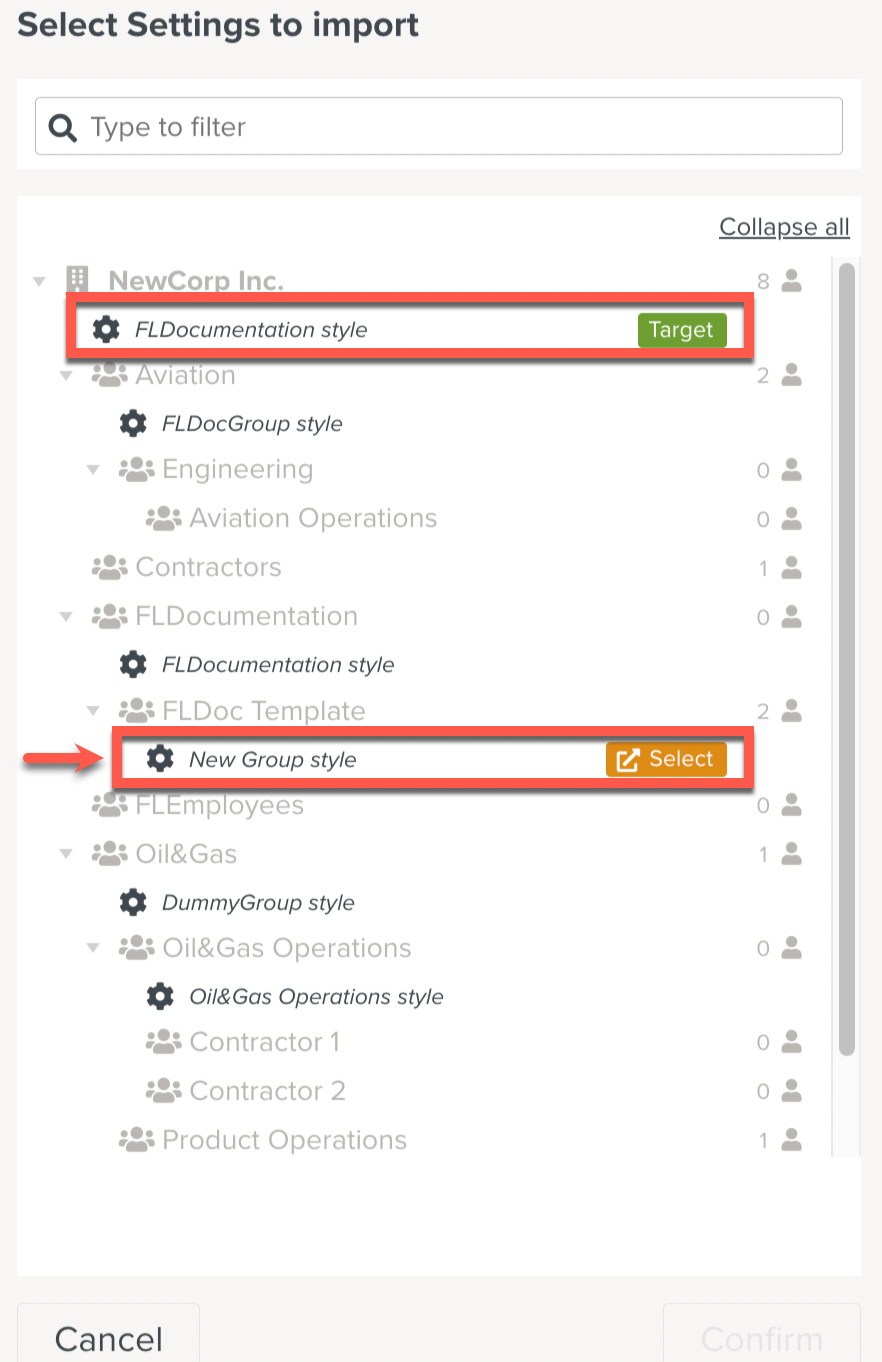Click user count icon on NewCorp Inc. row
Image resolution: width=882 pixels, height=1362 pixels.
coord(792,281)
